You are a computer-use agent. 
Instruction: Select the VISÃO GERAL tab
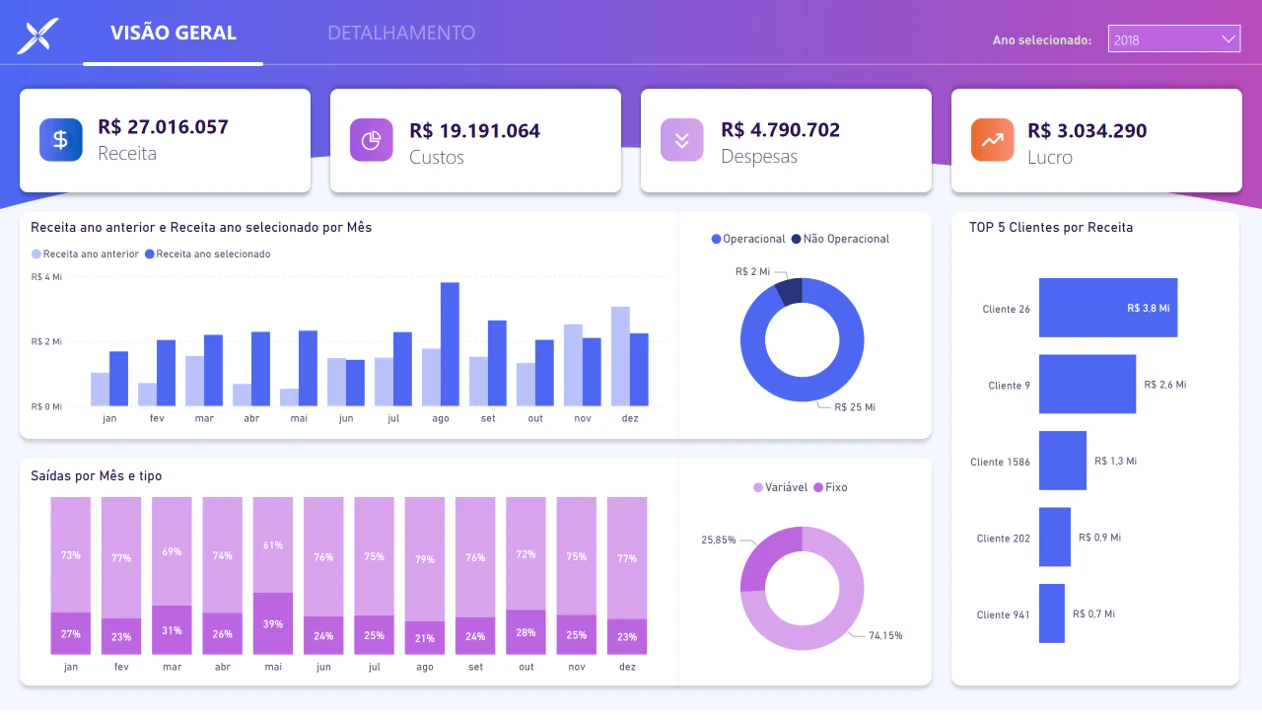coord(173,33)
